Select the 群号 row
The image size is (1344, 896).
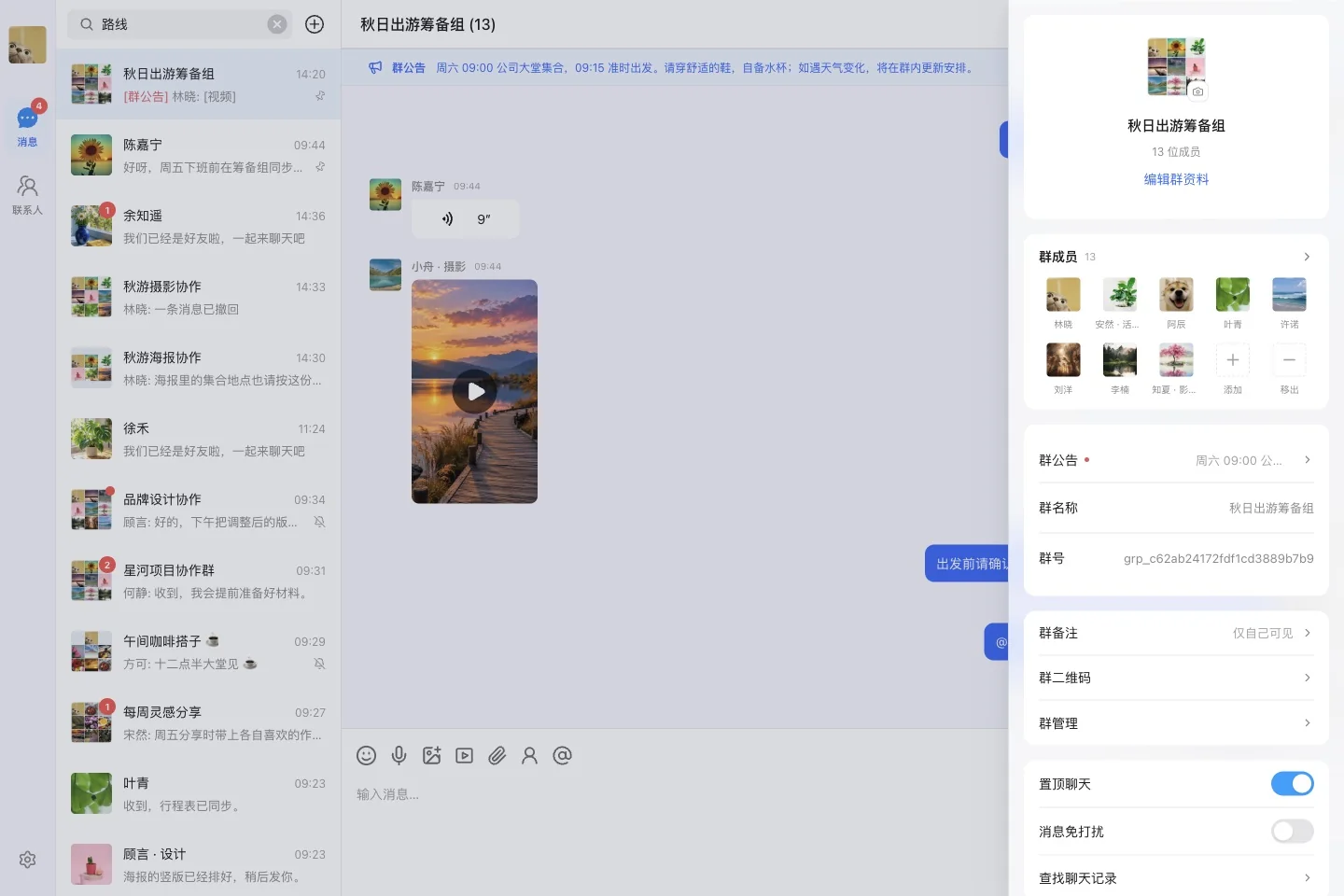tap(1176, 558)
